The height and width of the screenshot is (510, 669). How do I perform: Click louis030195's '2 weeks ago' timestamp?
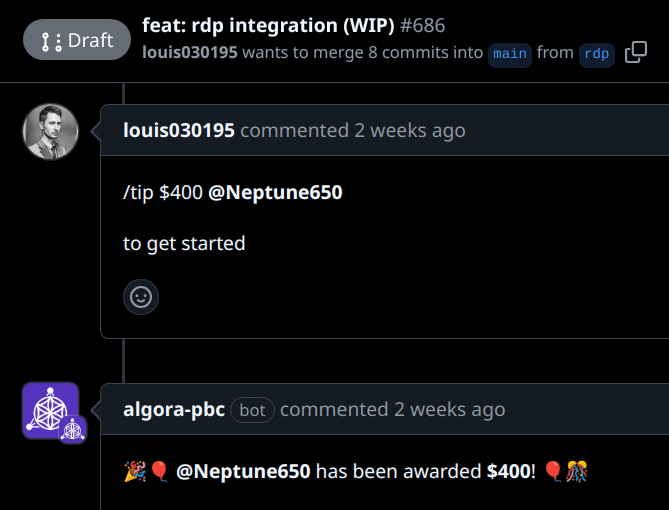coord(410,131)
